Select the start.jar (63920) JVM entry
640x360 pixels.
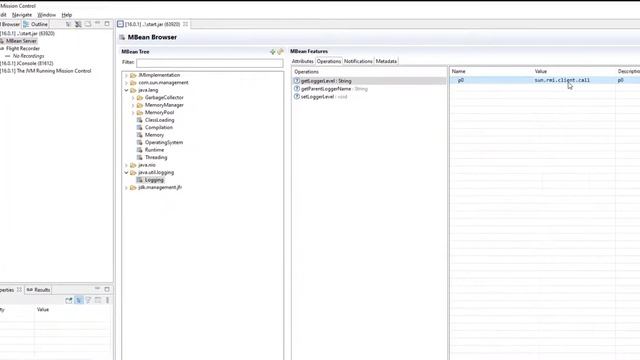click(27, 33)
